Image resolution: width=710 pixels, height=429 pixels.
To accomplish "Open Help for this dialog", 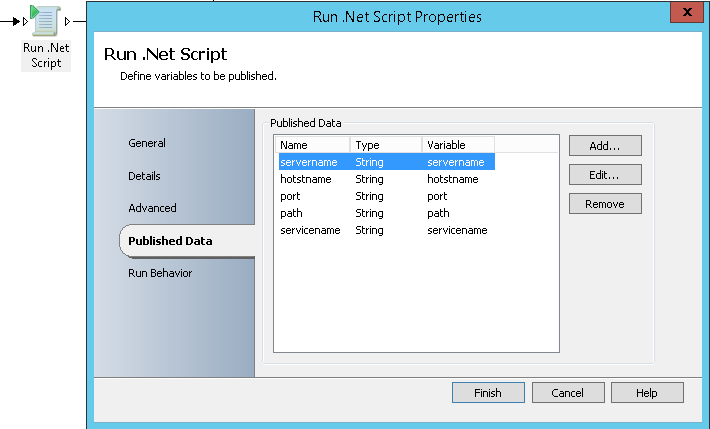I will click(x=647, y=393).
